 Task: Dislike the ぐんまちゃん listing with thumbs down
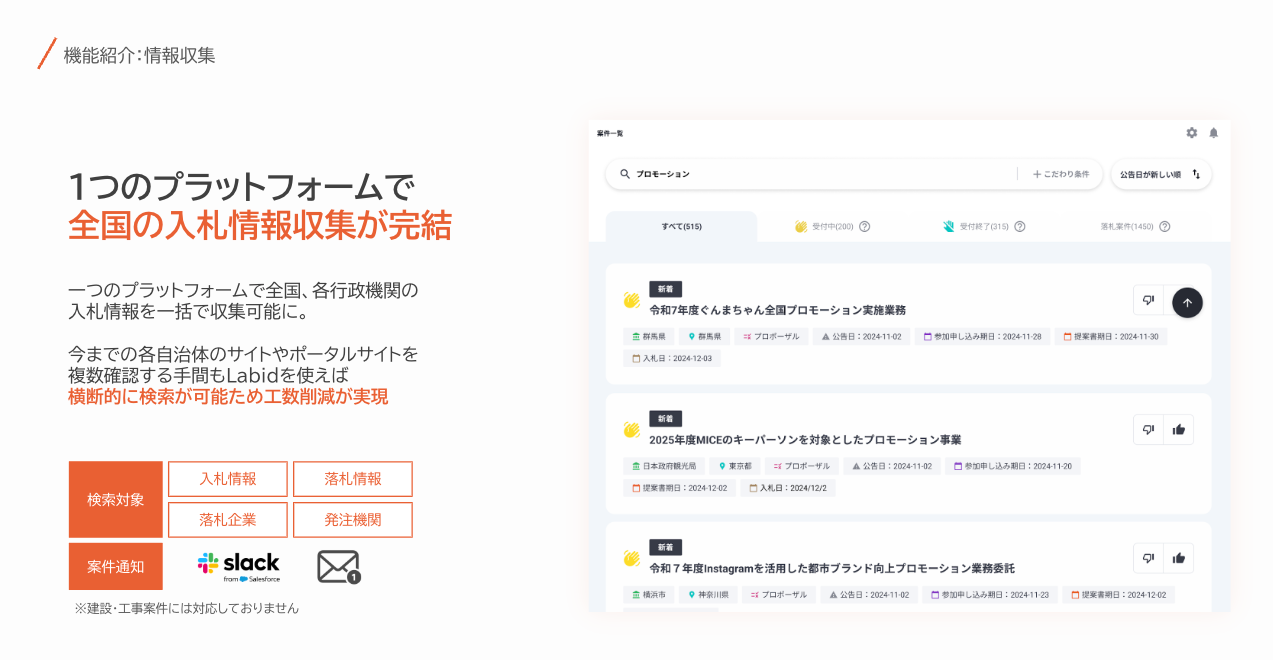point(1149,300)
